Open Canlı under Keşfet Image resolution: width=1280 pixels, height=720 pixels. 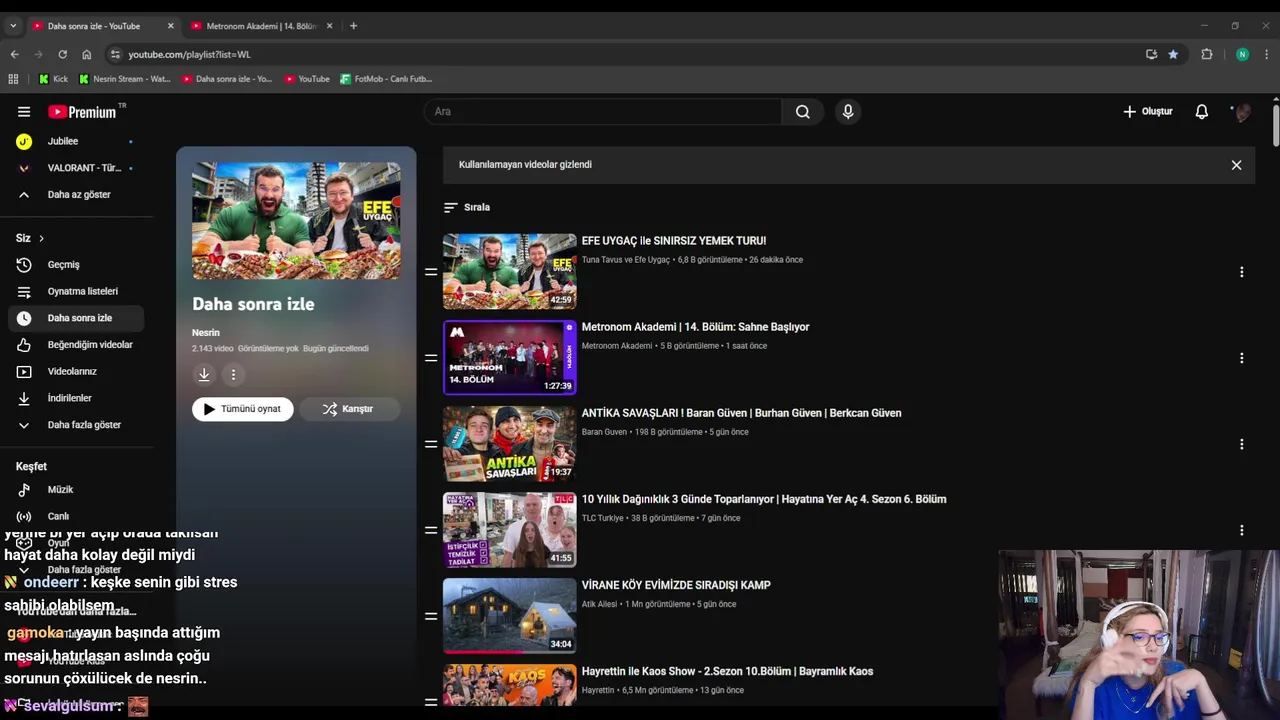76,517
